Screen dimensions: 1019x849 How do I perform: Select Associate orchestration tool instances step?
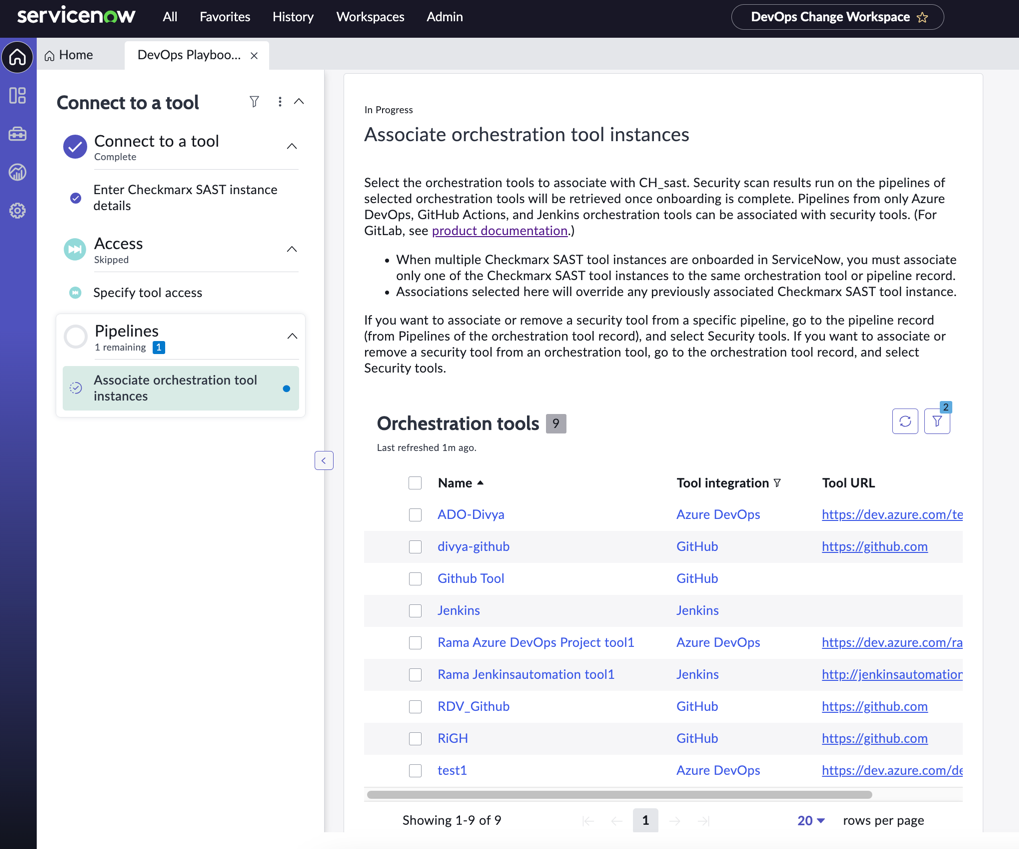click(x=181, y=388)
